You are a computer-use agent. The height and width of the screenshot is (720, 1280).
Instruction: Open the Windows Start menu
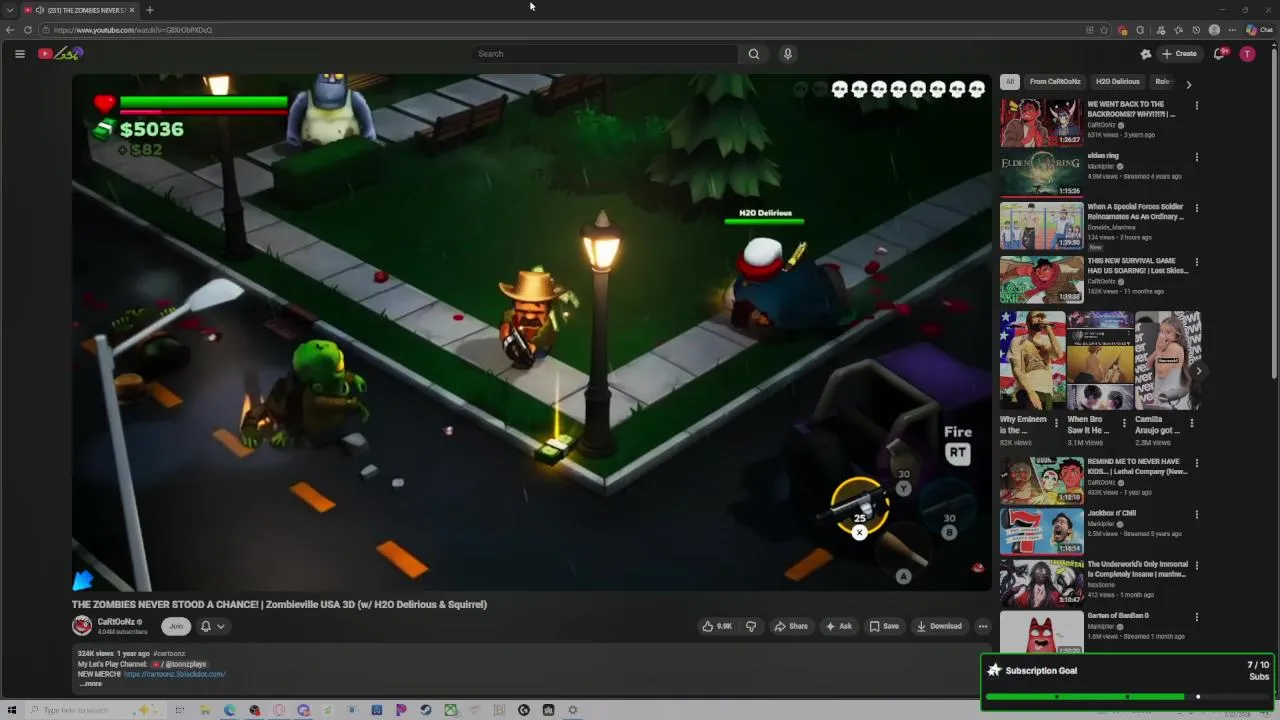coord(12,710)
